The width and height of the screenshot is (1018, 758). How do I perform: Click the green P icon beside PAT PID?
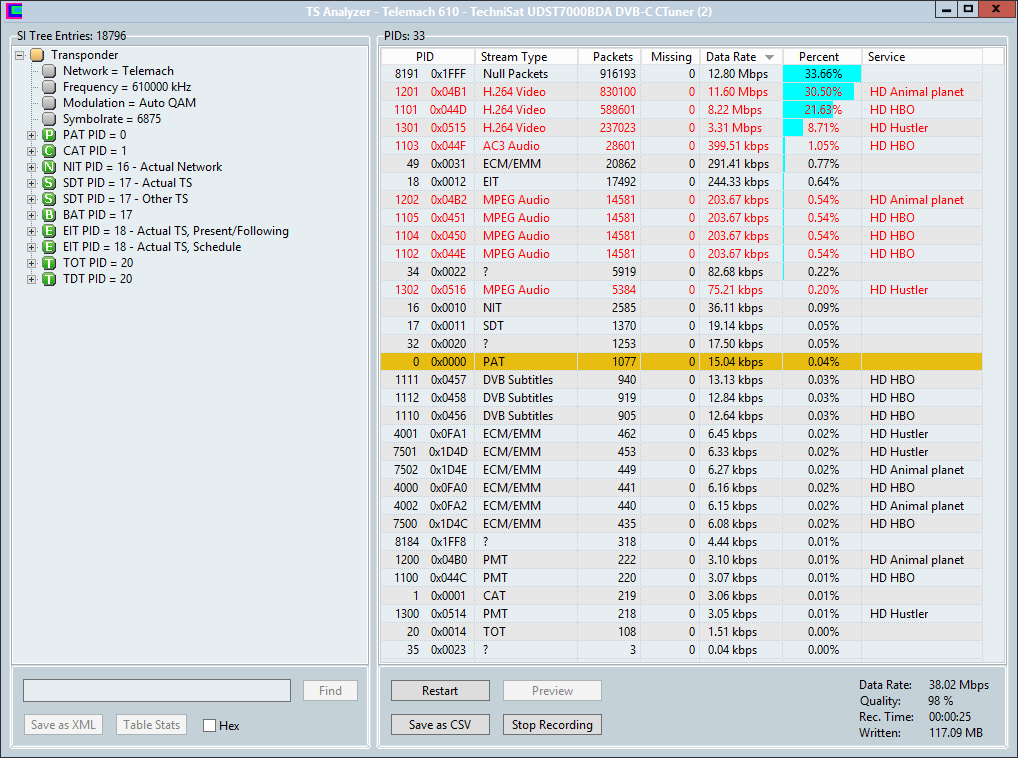click(x=49, y=135)
